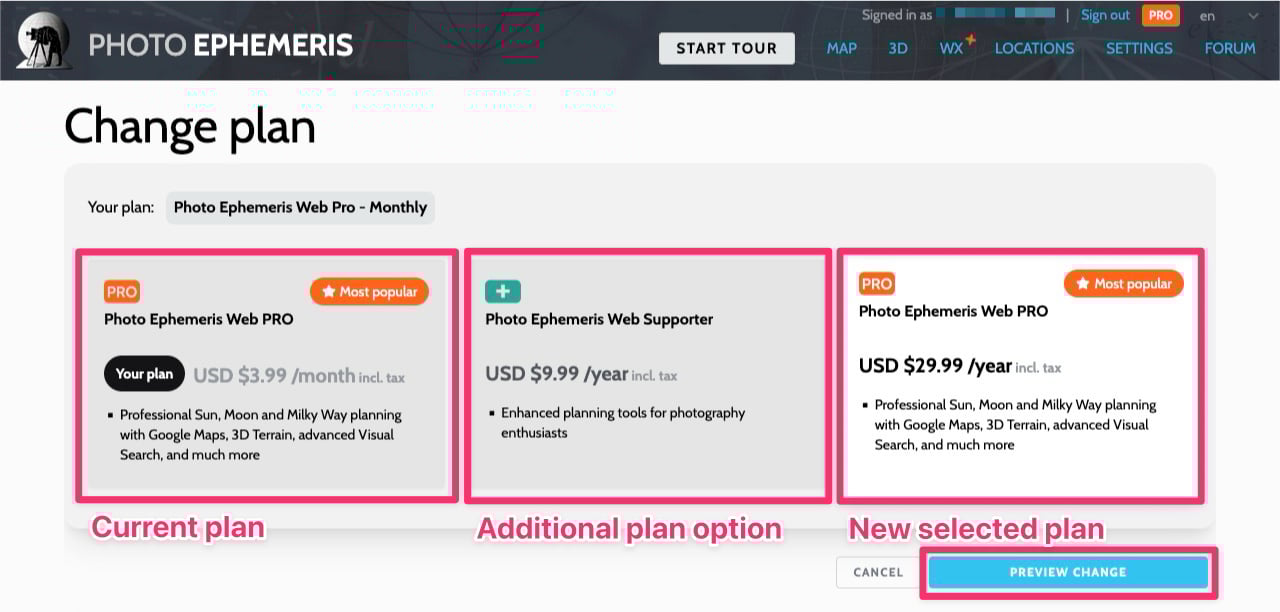1280x612 pixels.
Task: Open the en language dropdown
Action: tap(1208, 16)
